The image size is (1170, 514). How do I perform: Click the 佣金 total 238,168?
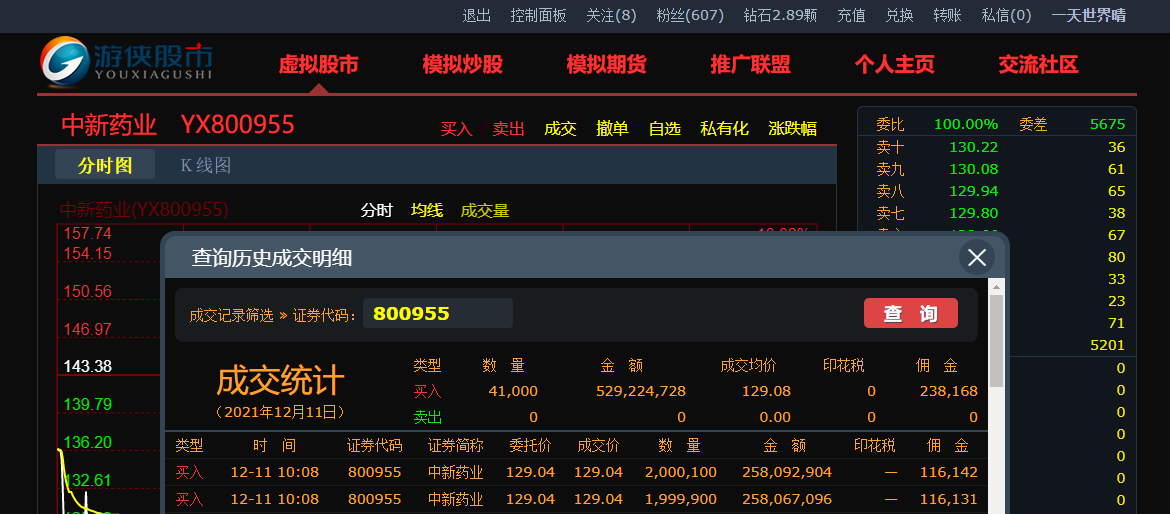[x=946, y=391]
